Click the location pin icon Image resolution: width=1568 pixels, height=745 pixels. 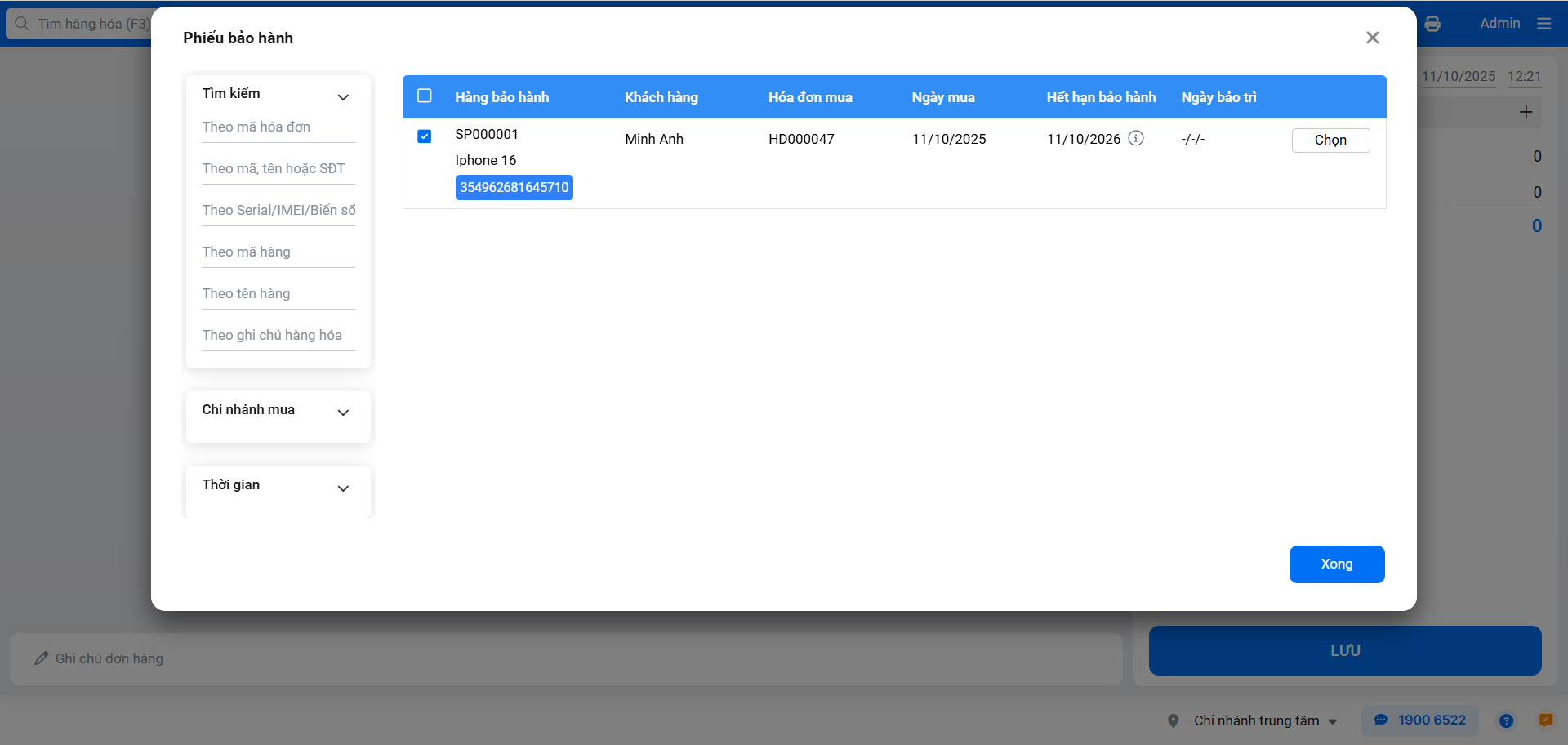[x=1174, y=720]
